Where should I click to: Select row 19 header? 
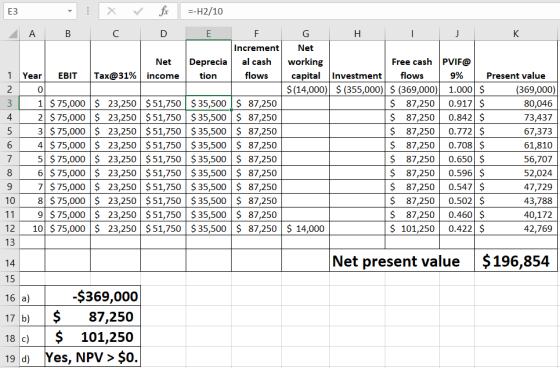coord(10,358)
